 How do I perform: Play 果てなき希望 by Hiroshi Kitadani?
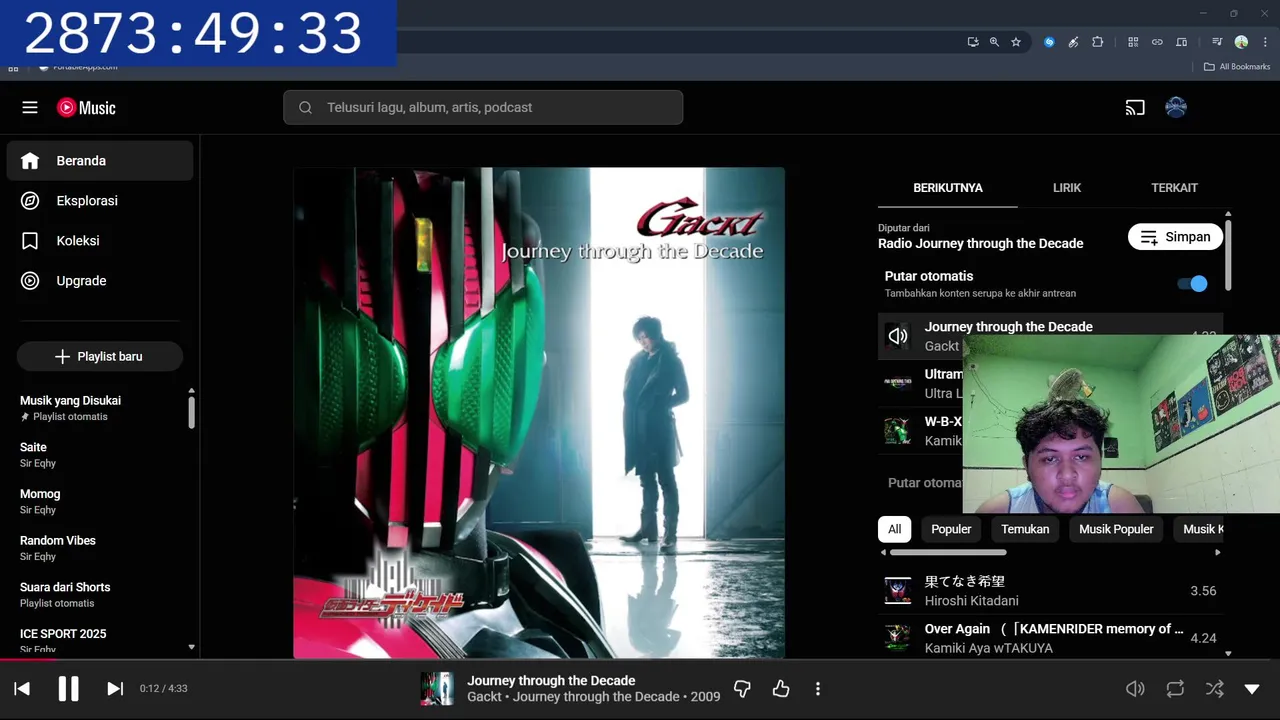click(x=1050, y=590)
